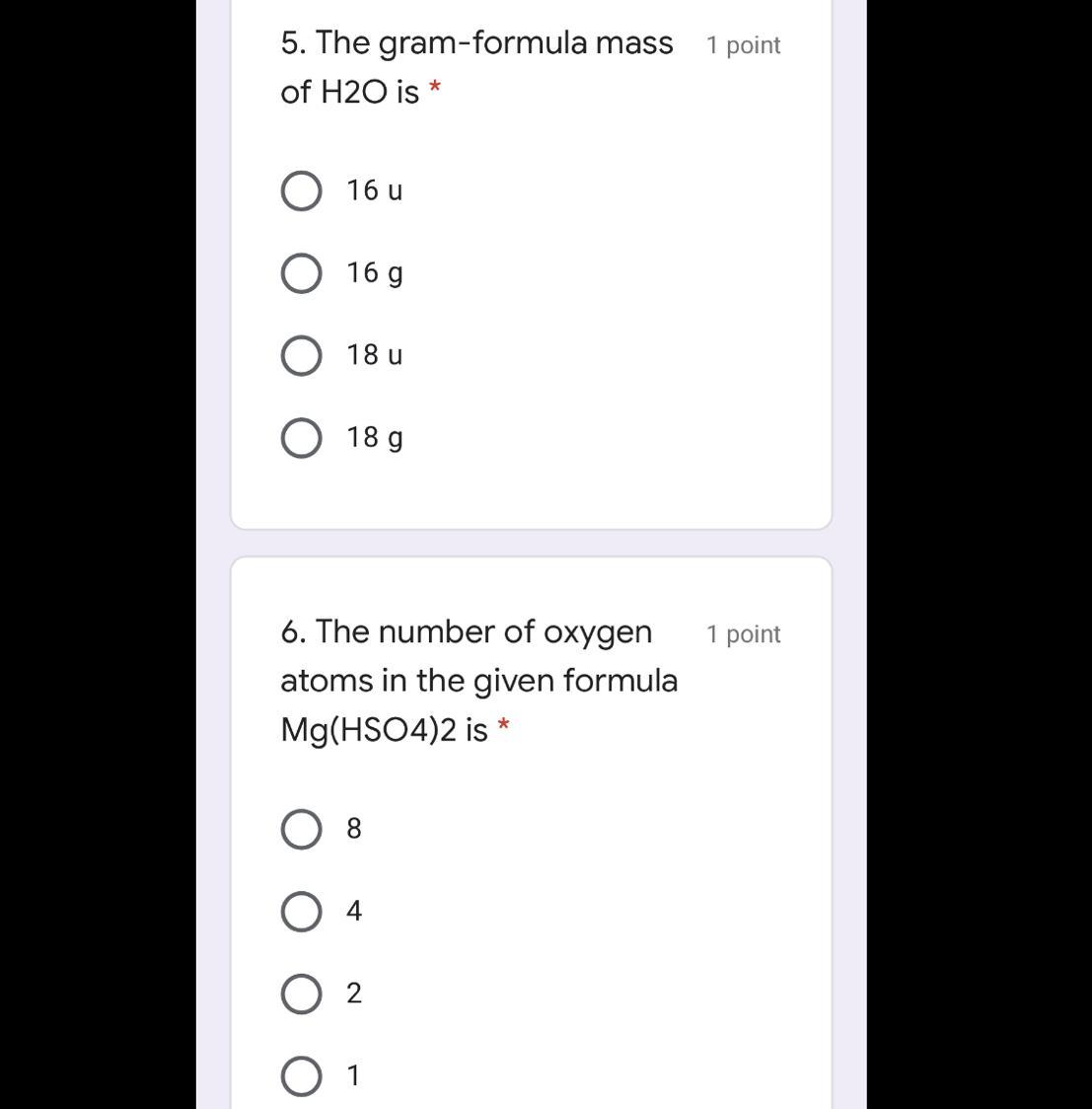Select radio button for answer 8
Image resolution: width=1092 pixels, height=1109 pixels.
[x=301, y=830]
